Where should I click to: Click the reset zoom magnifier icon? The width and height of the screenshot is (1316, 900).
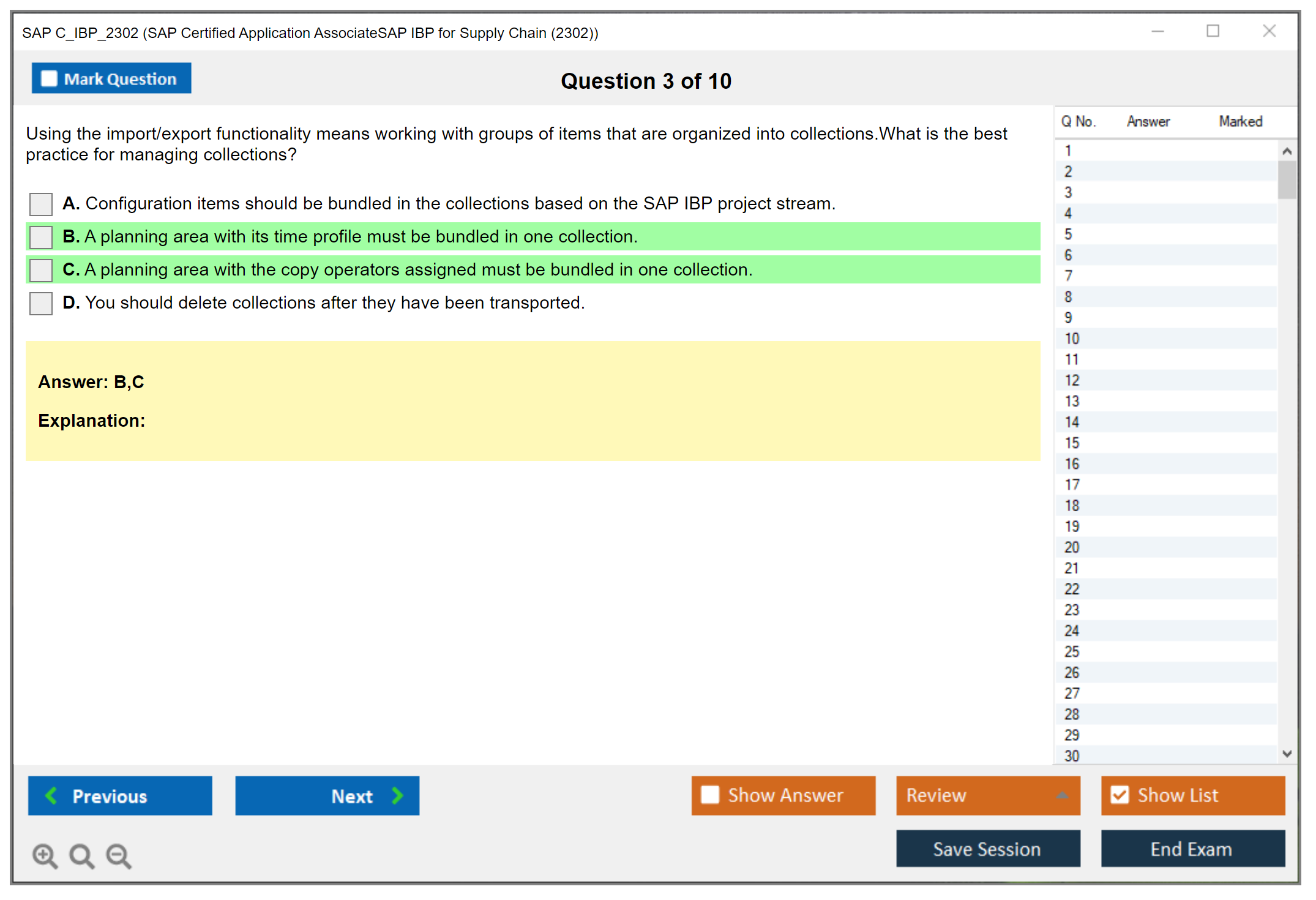[81, 855]
